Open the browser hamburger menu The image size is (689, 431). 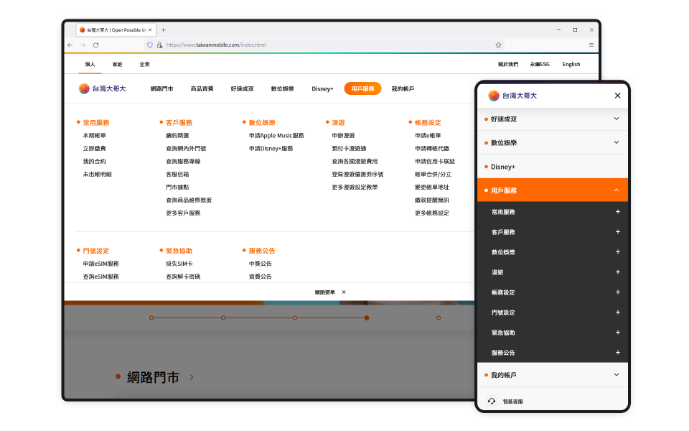point(591,45)
